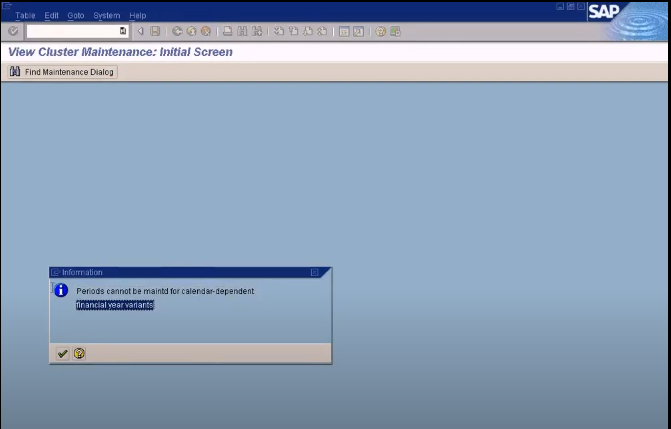The width and height of the screenshot is (671, 429).
Task: Click the yellow Help icon in the toolbar
Action: [380, 31]
